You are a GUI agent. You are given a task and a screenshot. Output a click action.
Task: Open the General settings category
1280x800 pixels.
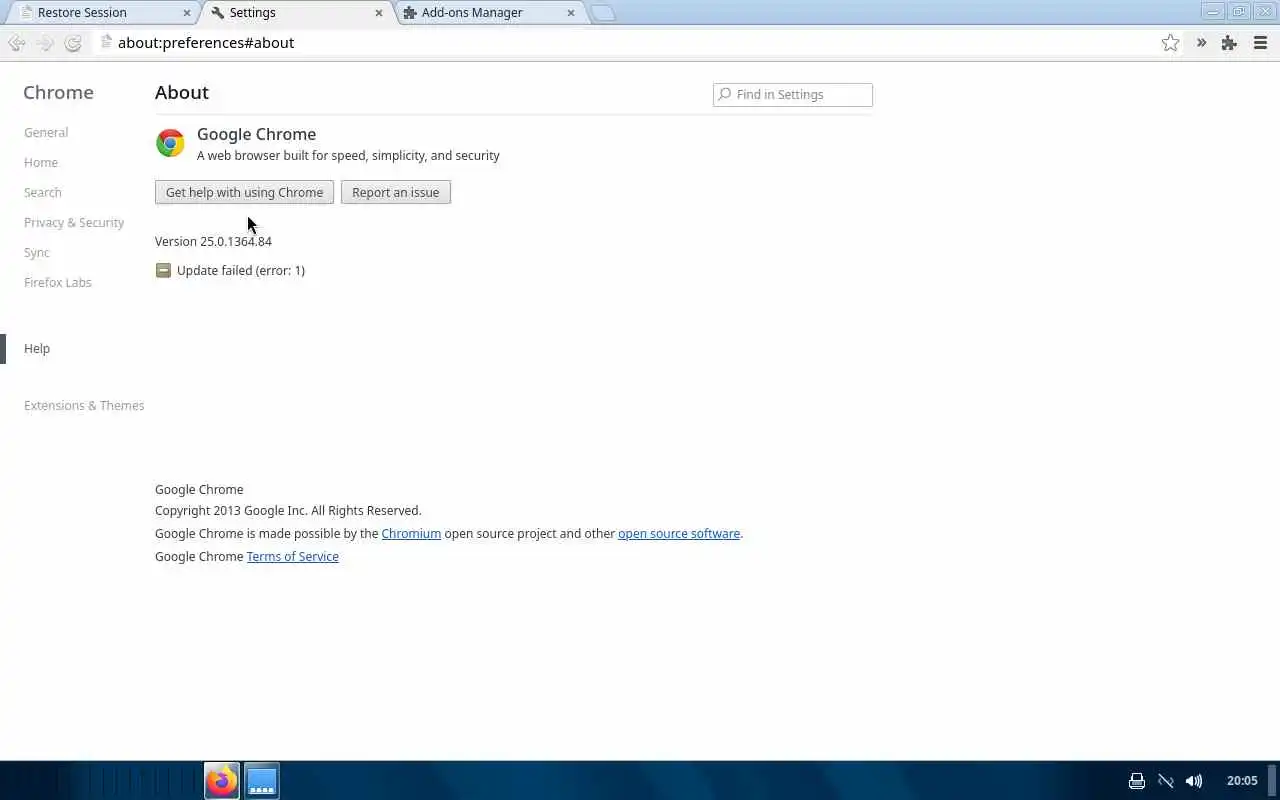pyautogui.click(x=46, y=132)
